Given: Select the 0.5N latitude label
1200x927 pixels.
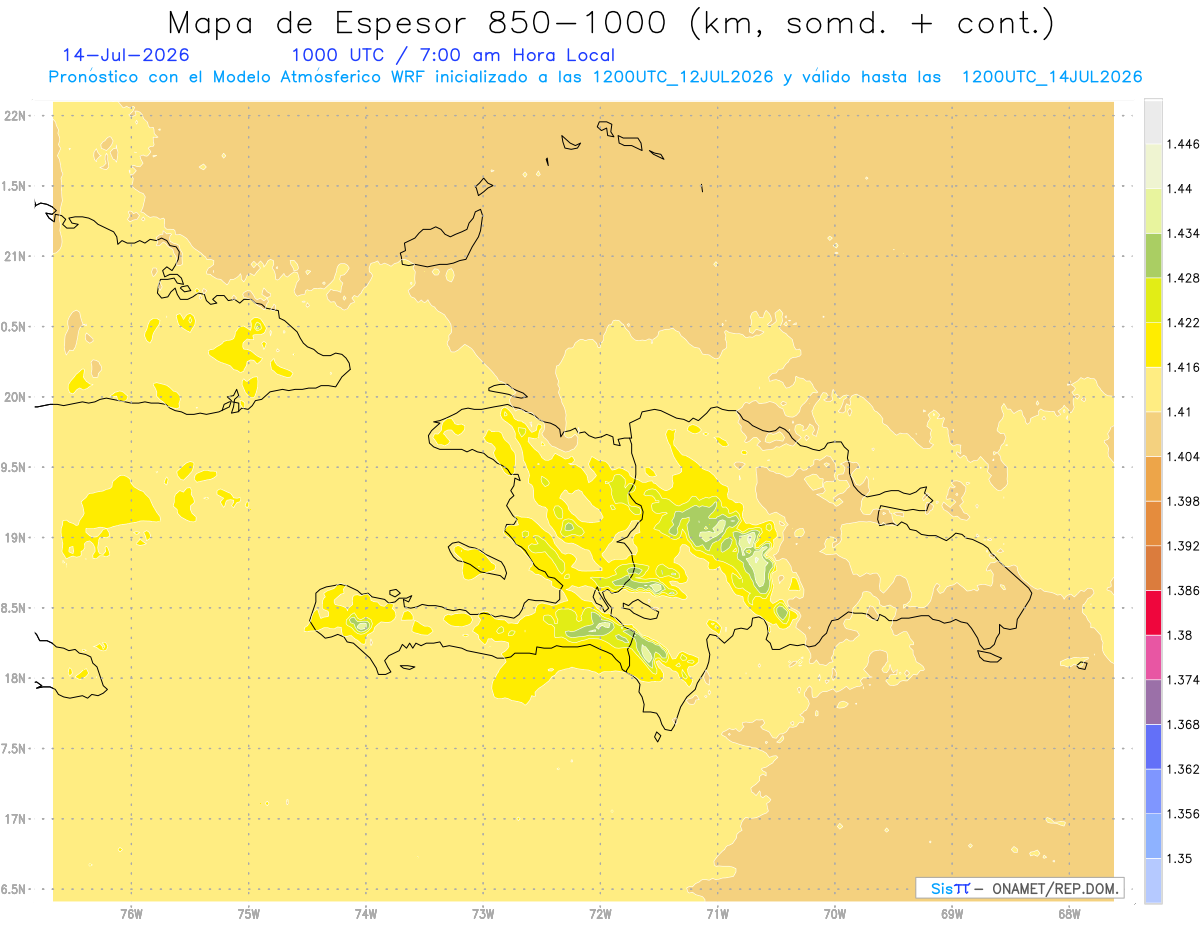Looking at the screenshot, I should pos(15,327).
